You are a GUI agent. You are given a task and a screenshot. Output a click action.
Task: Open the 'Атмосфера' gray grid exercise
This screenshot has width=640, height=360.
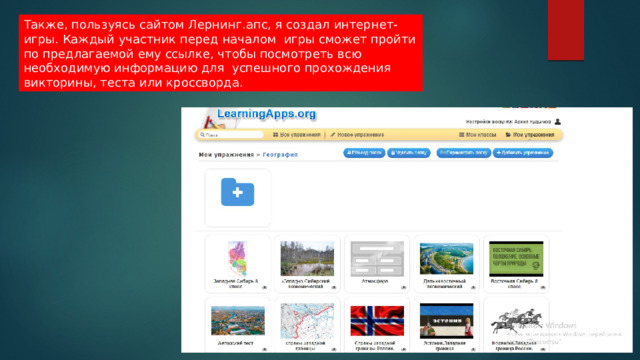tap(377, 258)
